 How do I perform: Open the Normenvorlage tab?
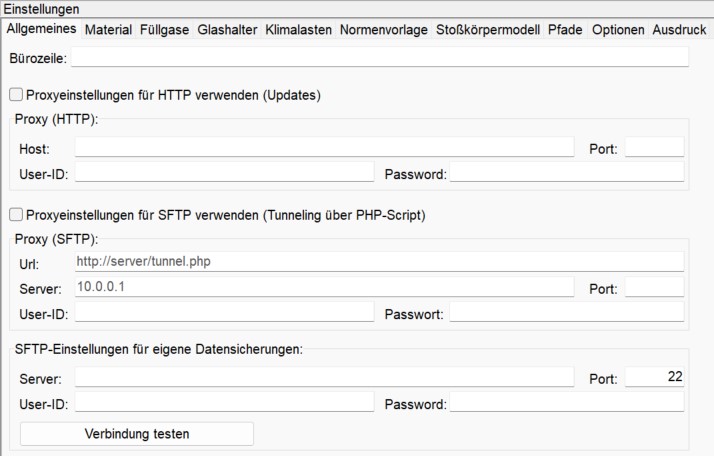(x=383, y=30)
